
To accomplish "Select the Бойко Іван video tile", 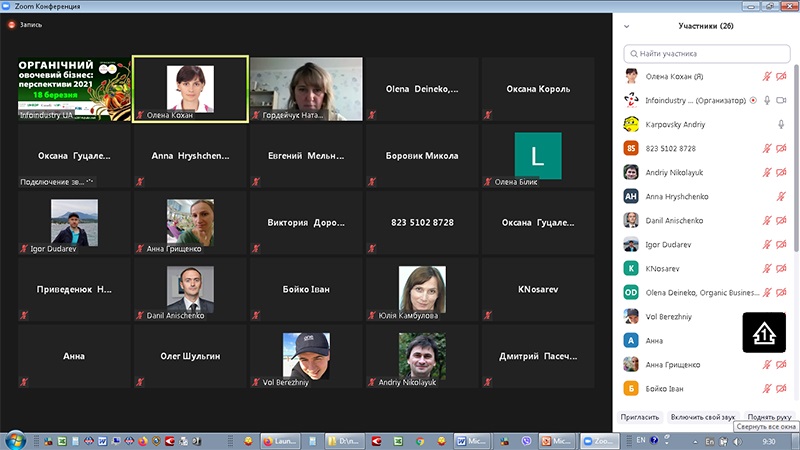I will point(306,290).
